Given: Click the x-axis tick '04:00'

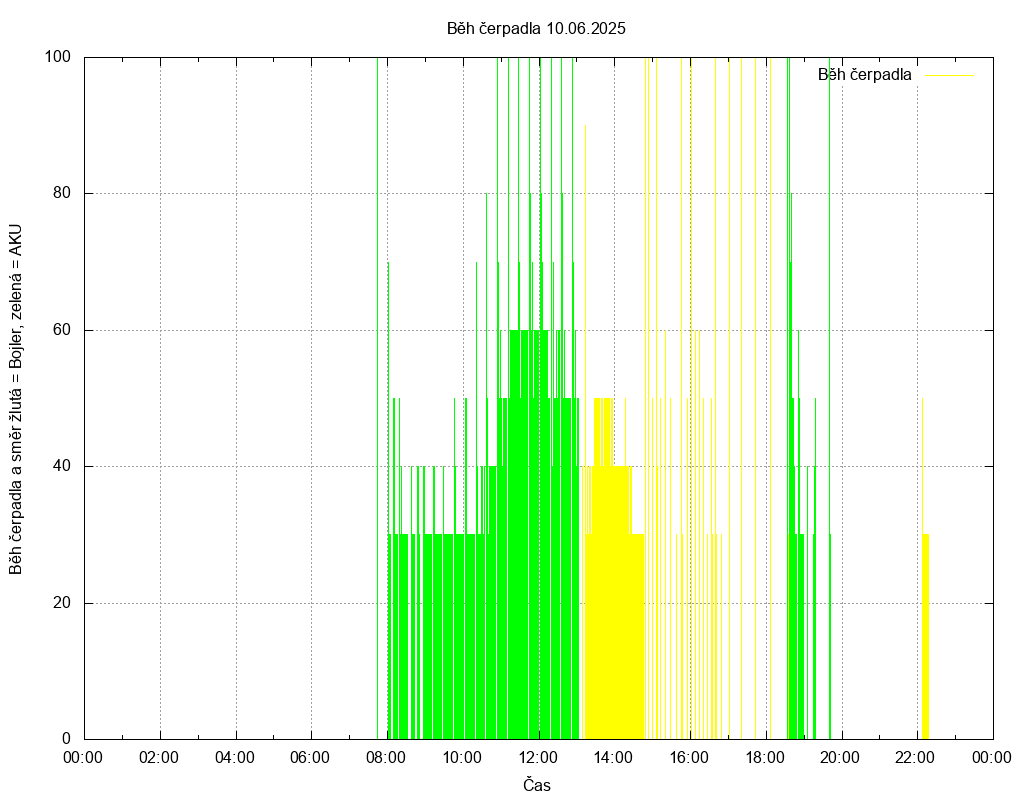Looking at the screenshot, I should click(x=234, y=758).
